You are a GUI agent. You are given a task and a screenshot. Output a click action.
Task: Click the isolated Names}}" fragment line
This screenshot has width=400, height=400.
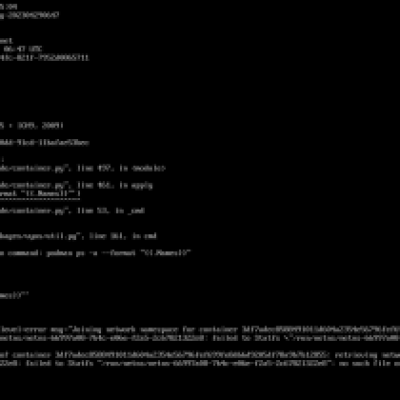click(x=14, y=295)
